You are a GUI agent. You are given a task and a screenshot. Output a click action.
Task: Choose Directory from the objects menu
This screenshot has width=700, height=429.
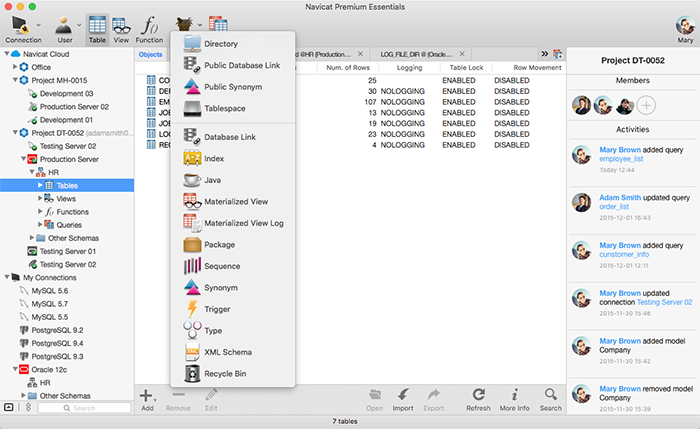coord(233,44)
